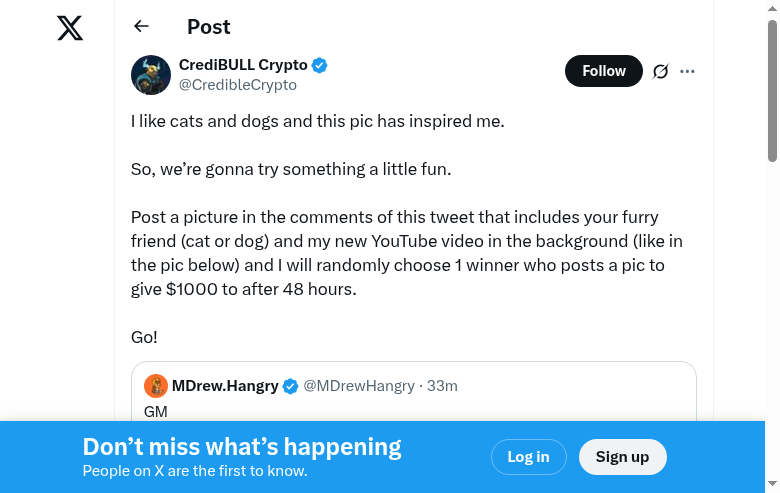Click the quoted post's GM text
Image resolution: width=780 pixels, height=493 pixels.
156,411
